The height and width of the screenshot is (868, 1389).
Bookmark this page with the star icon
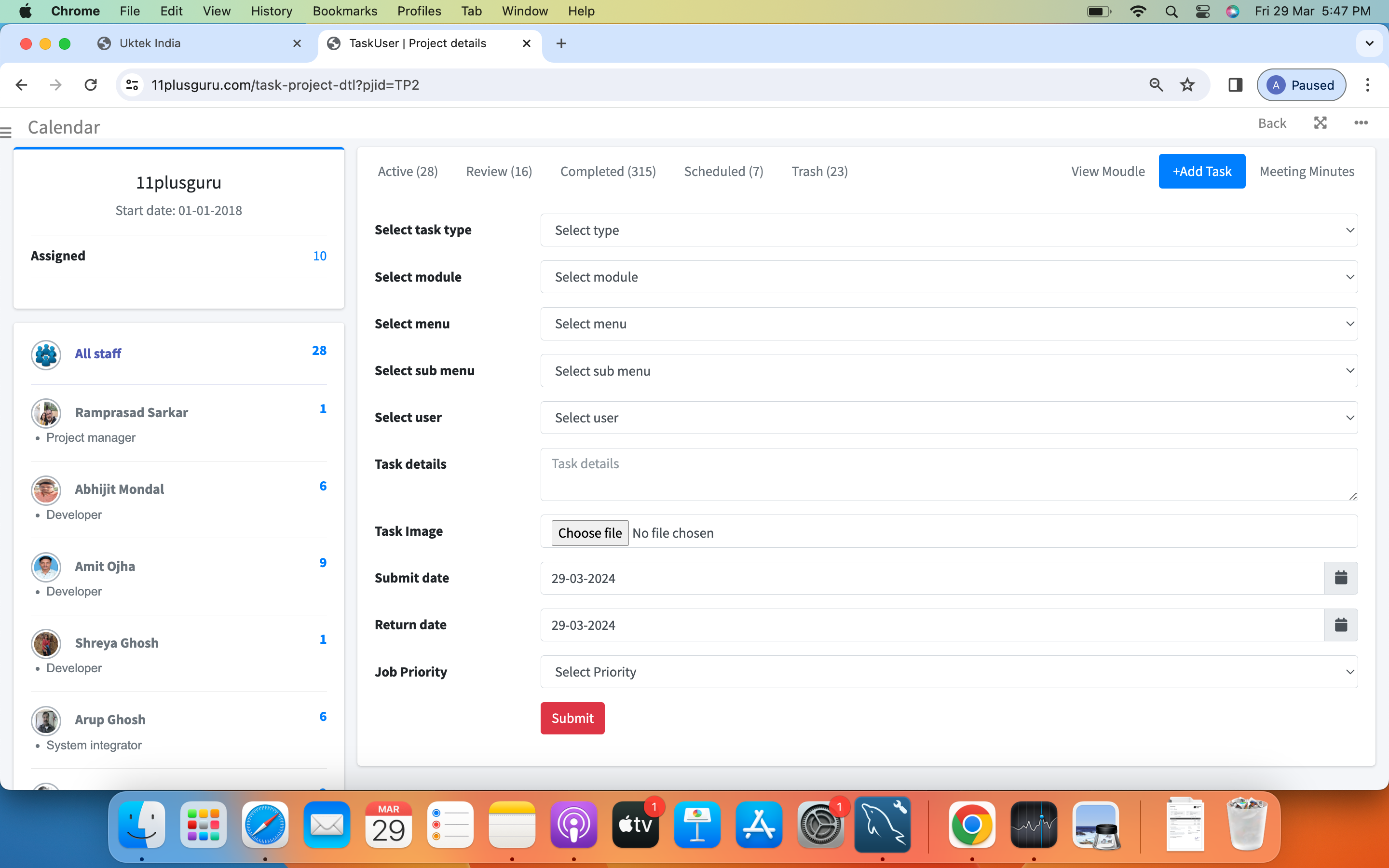(1187, 85)
